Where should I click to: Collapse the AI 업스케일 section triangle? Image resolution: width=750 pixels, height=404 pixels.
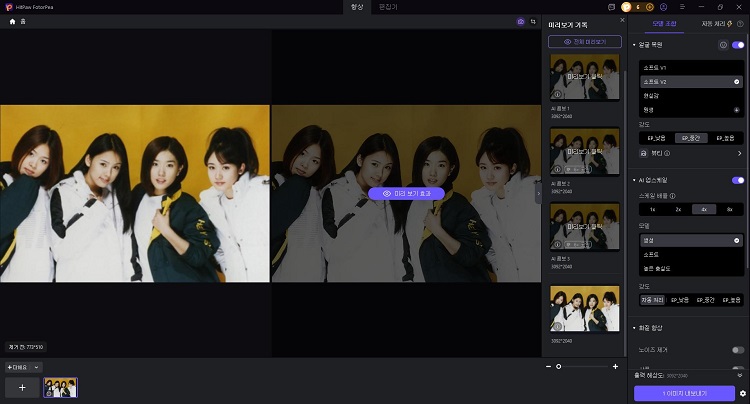[634, 180]
